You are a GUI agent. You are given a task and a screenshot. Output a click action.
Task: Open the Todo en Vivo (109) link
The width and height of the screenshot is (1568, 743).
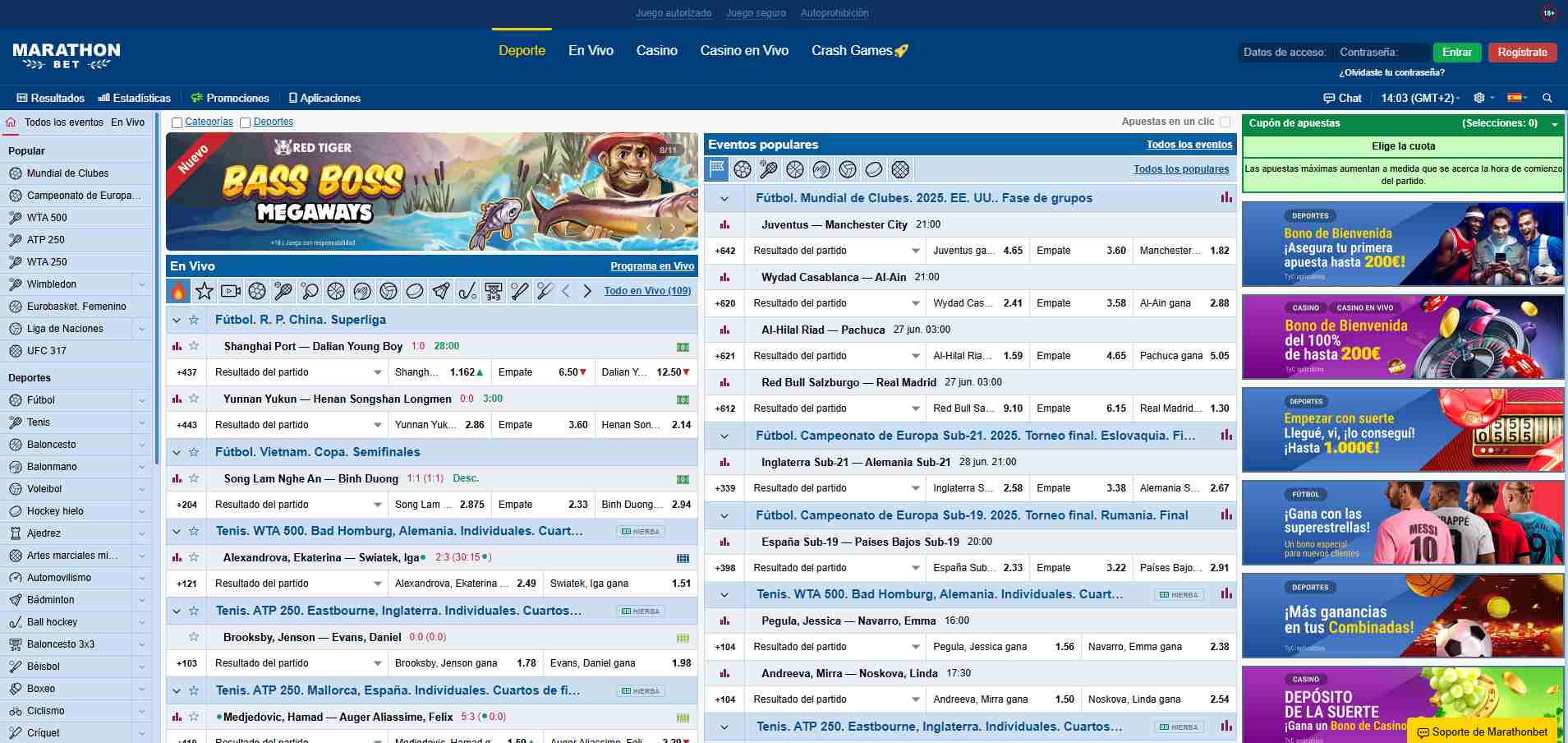point(647,291)
